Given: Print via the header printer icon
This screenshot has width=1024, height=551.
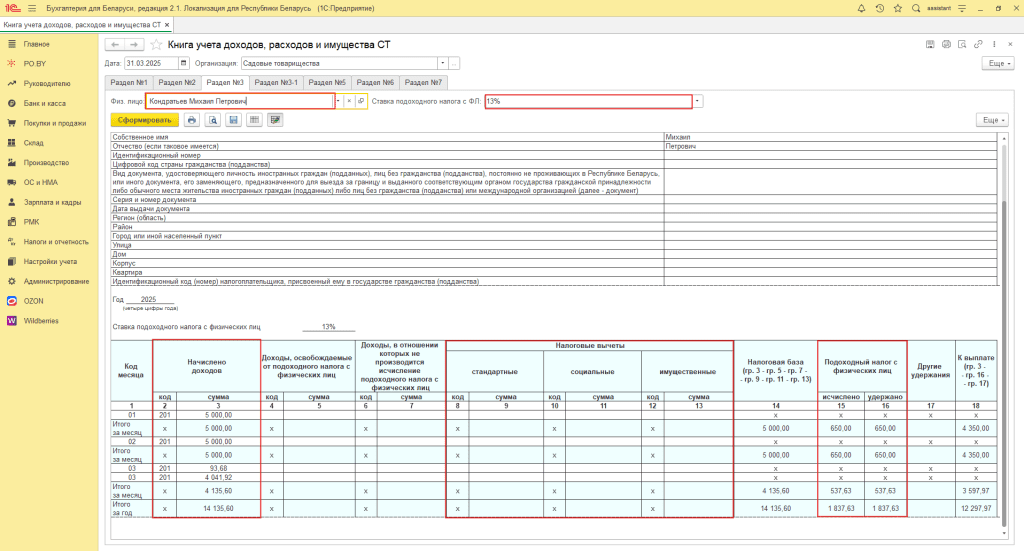Looking at the screenshot, I should point(946,44).
